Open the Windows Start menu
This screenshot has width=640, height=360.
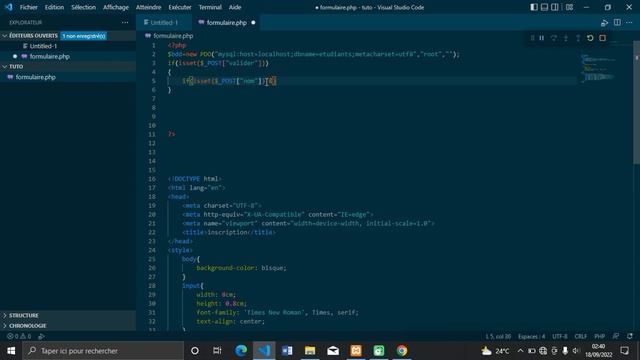tap(11, 351)
